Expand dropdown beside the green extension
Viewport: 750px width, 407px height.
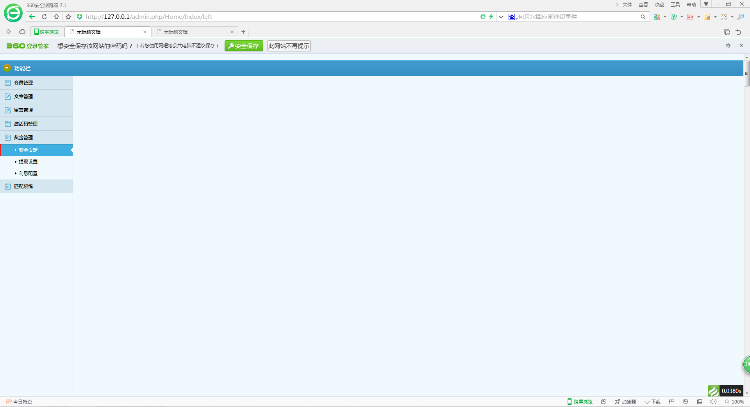(x=682, y=17)
